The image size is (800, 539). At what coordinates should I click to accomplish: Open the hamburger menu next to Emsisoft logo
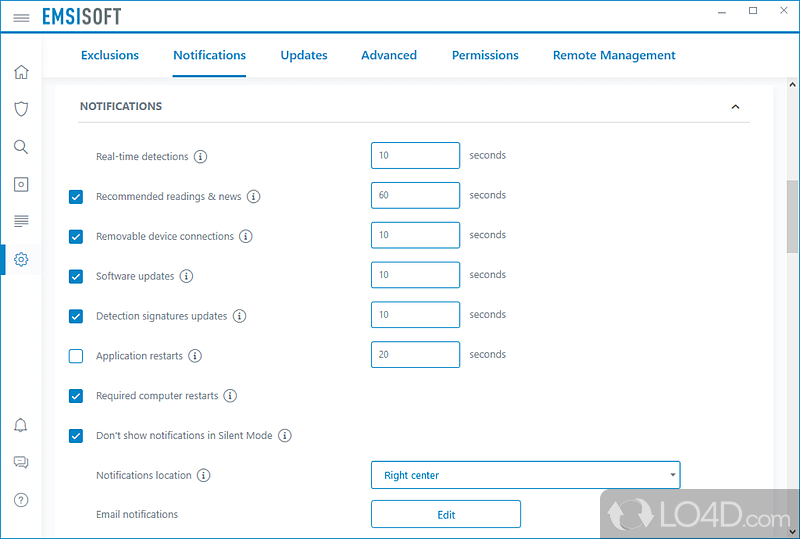(x=21, y=18)
